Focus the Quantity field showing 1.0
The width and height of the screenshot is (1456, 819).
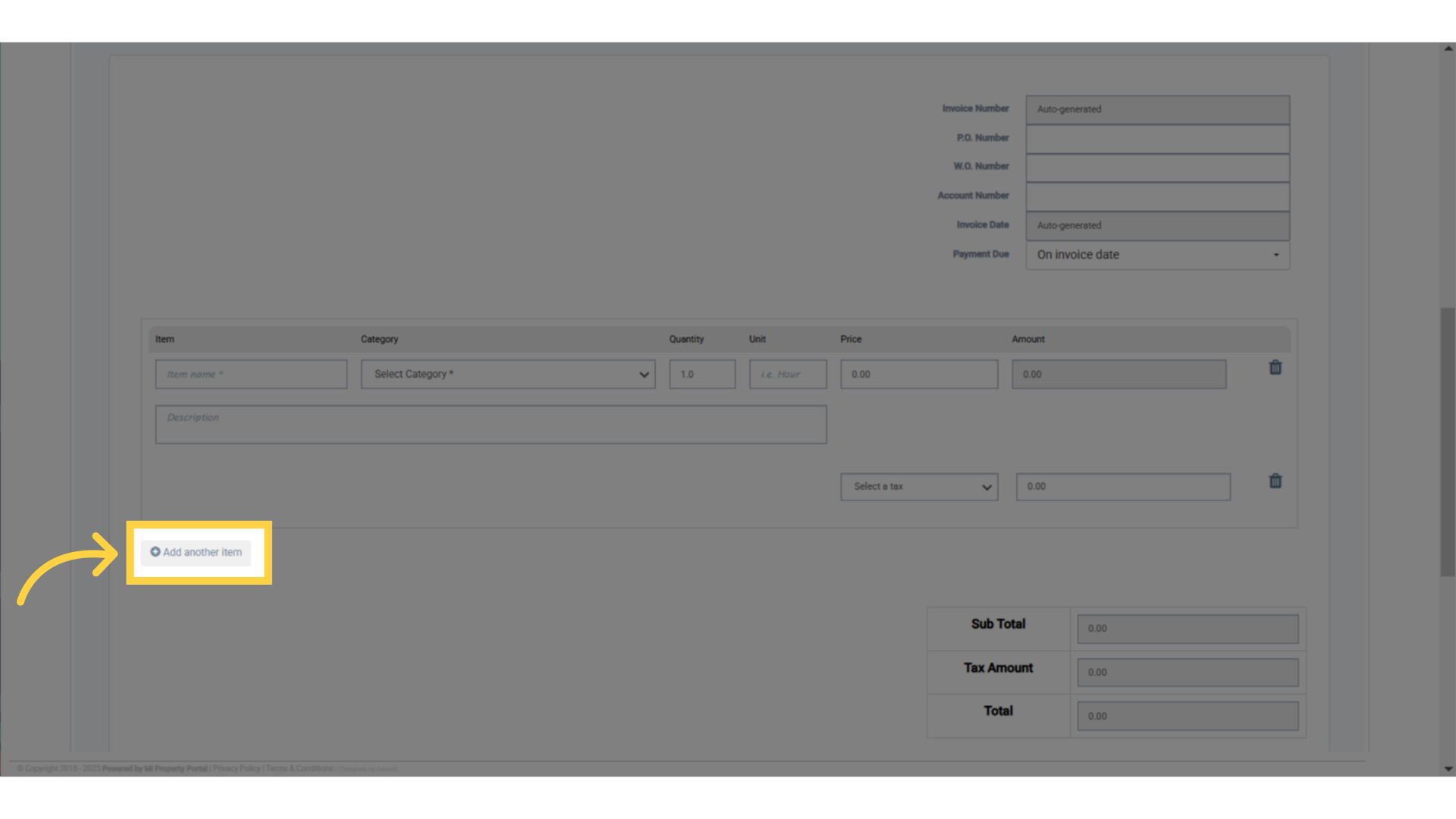701,375
